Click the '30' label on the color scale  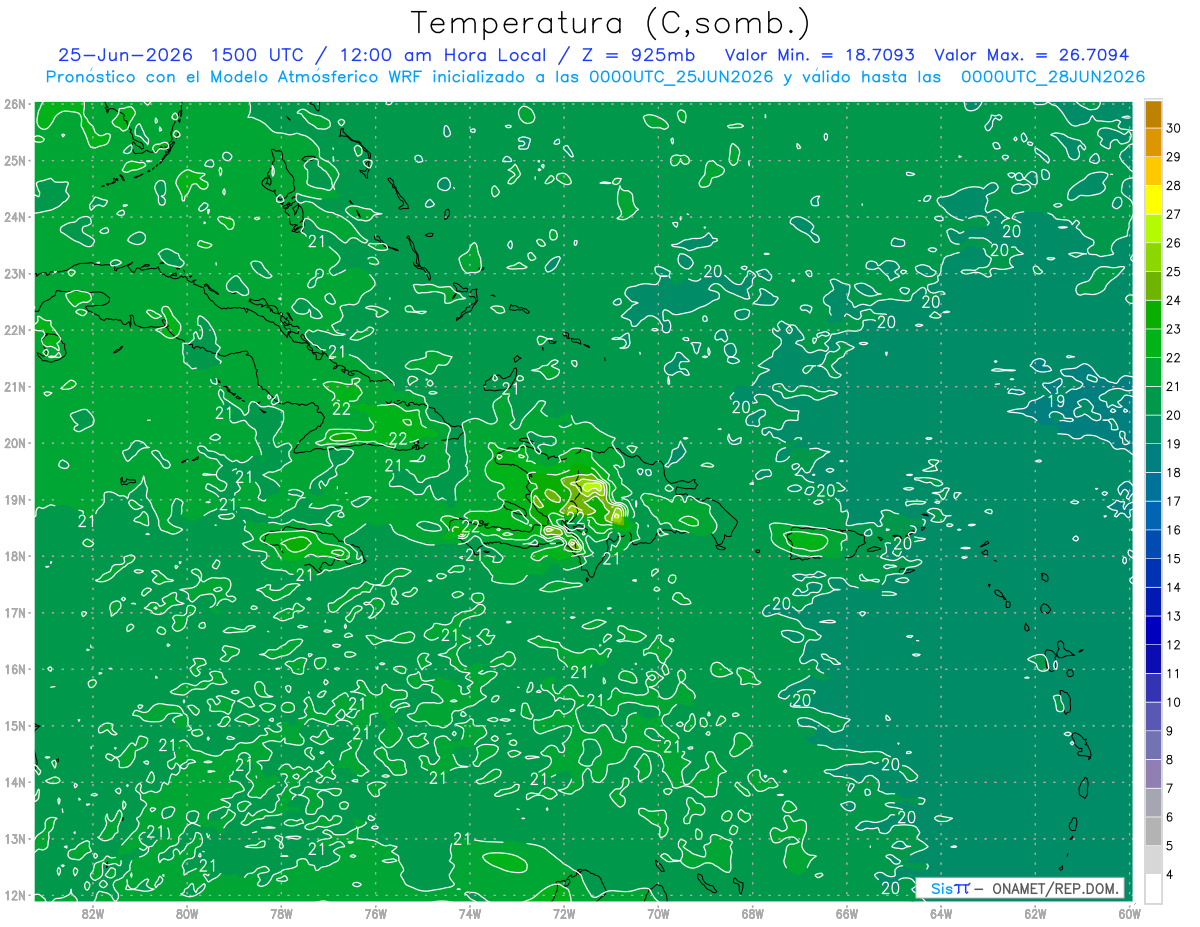[x=1173, y=127]
